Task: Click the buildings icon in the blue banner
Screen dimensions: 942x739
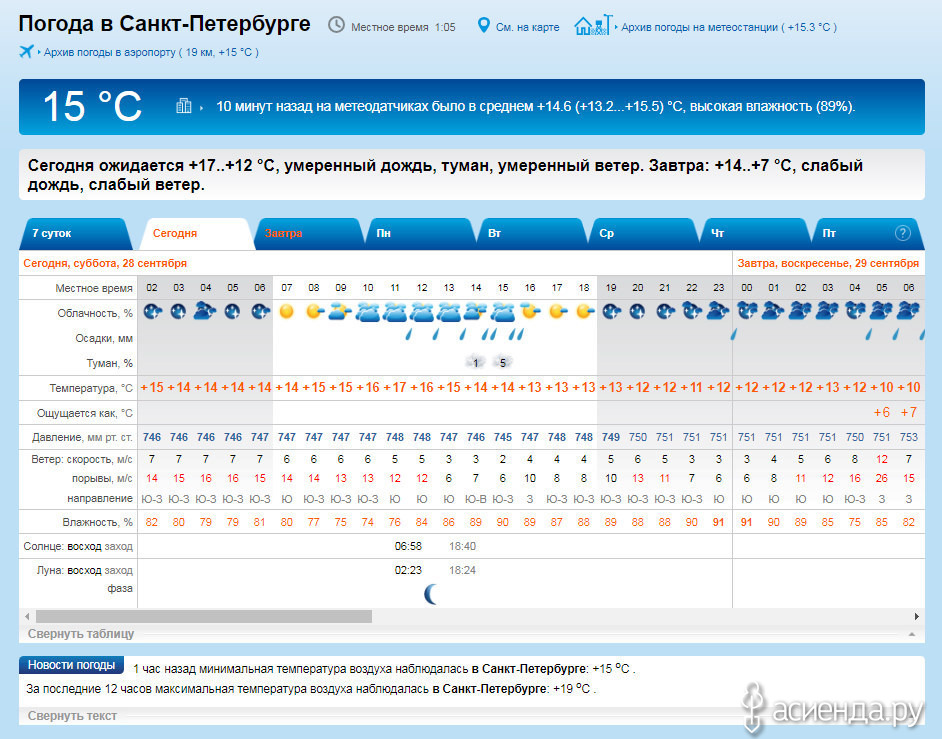Action: point(184,106)
